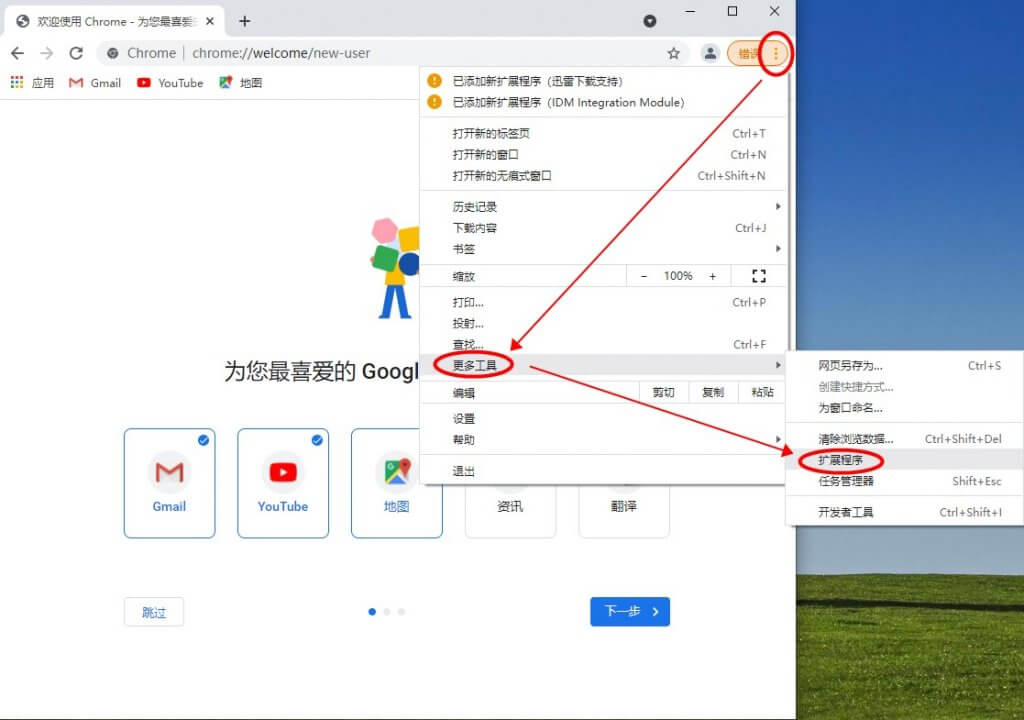Screen dimensions: 1024x720
Task: Choose 打开新的窗口 from the menu
Action: tap(602, 154)
